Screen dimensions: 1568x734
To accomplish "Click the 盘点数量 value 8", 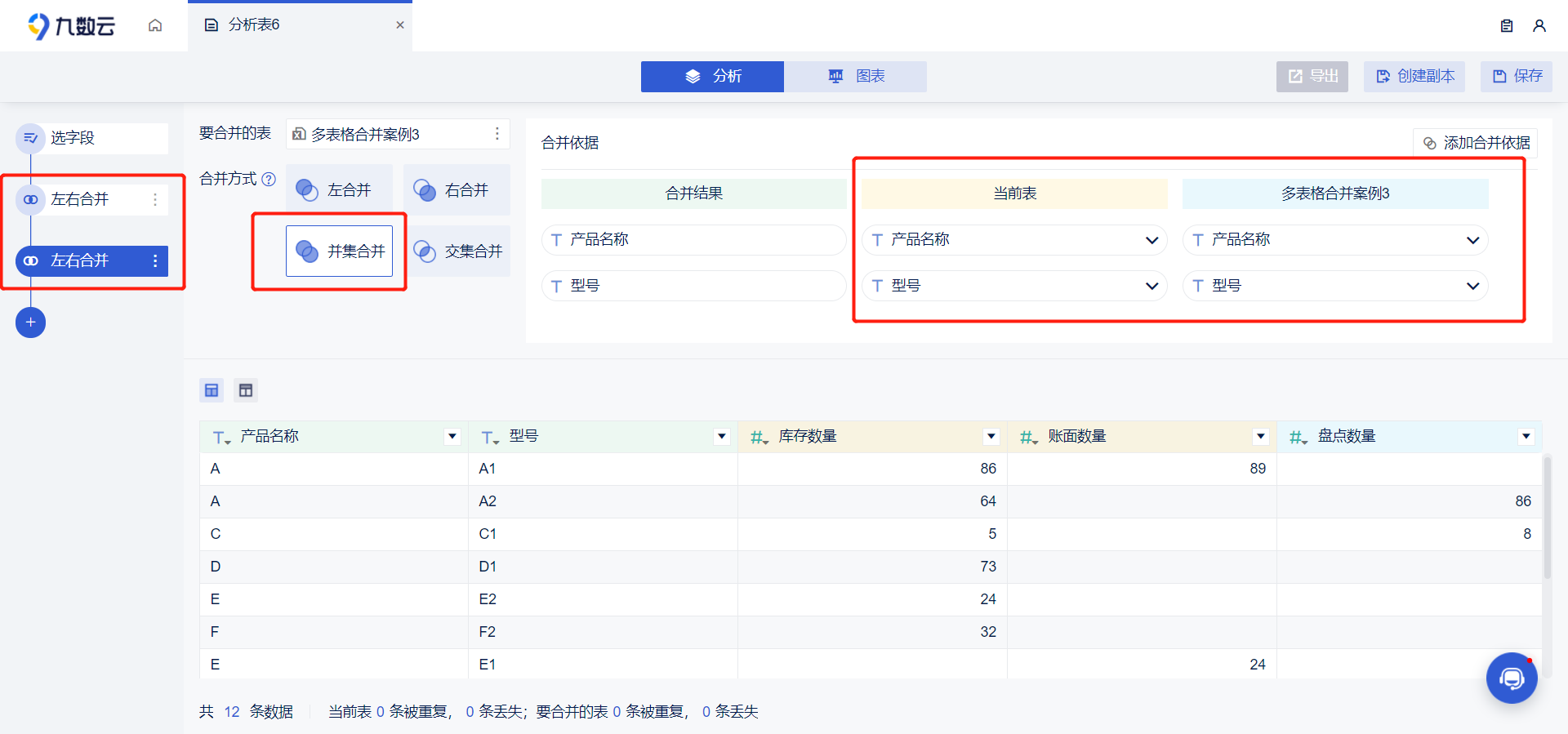I will [1527, 534].
